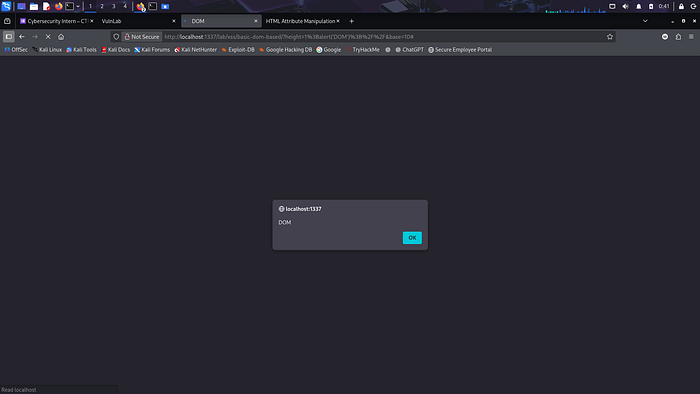Toggle the Firefox sidebar button

[8, 37]
